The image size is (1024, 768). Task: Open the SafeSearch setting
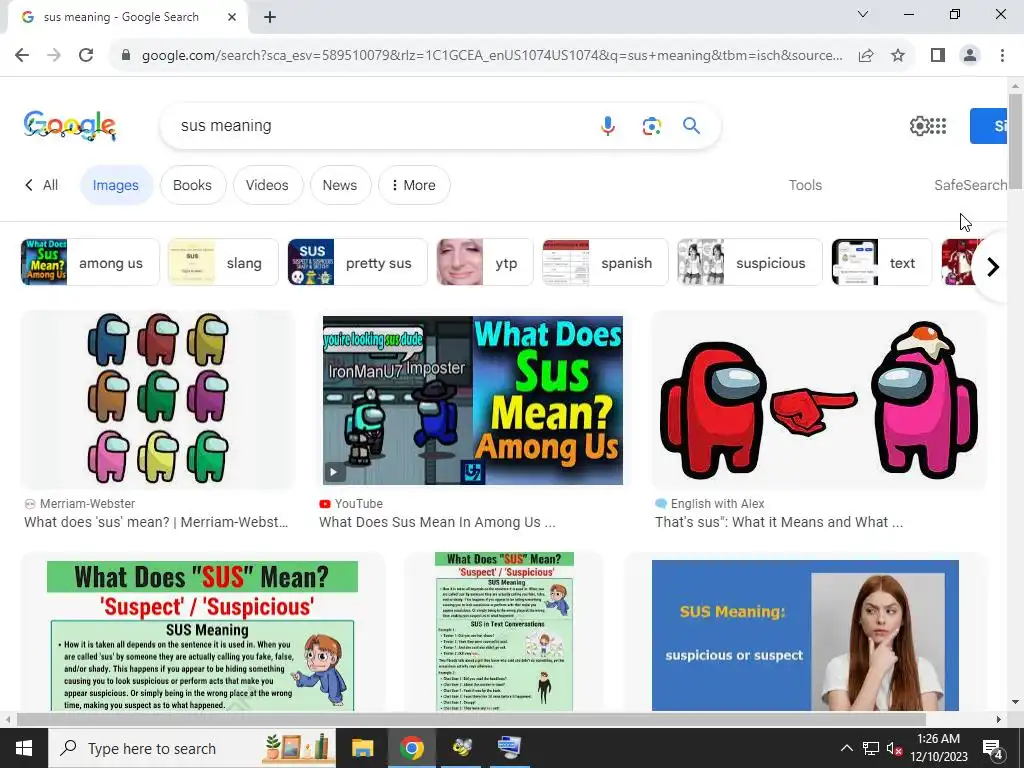[970, 185]
